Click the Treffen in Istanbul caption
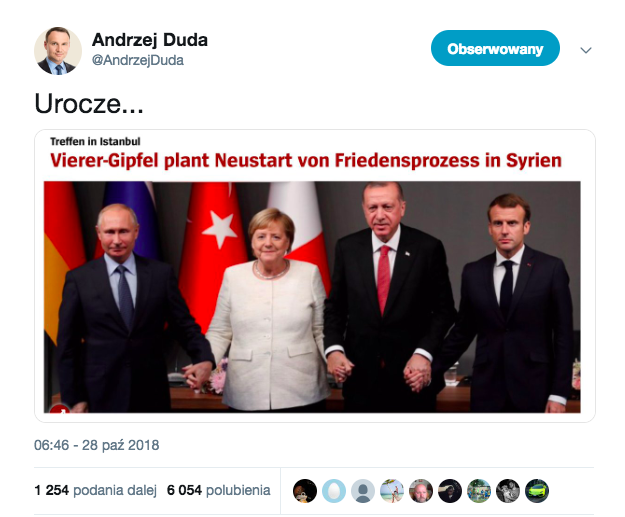Screen dimensions: 625x517 pos(95,142)
